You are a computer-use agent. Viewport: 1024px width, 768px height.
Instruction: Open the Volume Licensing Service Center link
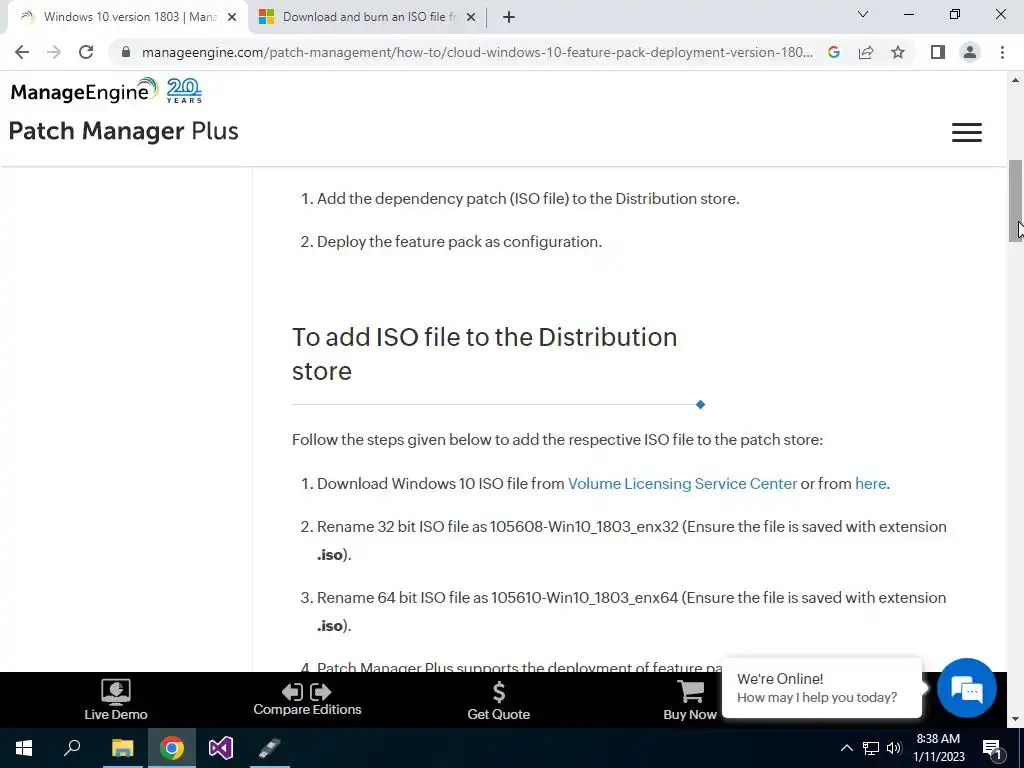[682, 483]
